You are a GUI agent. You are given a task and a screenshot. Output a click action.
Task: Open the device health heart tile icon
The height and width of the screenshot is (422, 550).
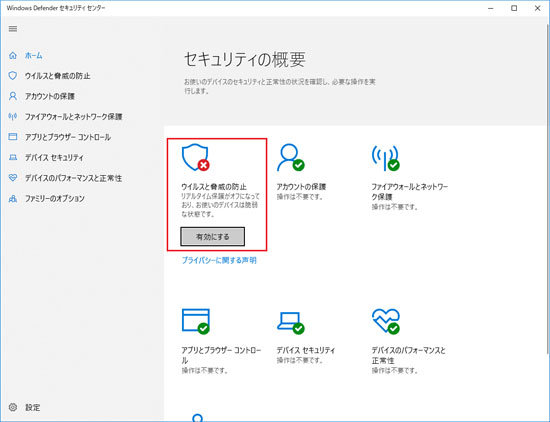pyautogui.click(x=386, y=321)
